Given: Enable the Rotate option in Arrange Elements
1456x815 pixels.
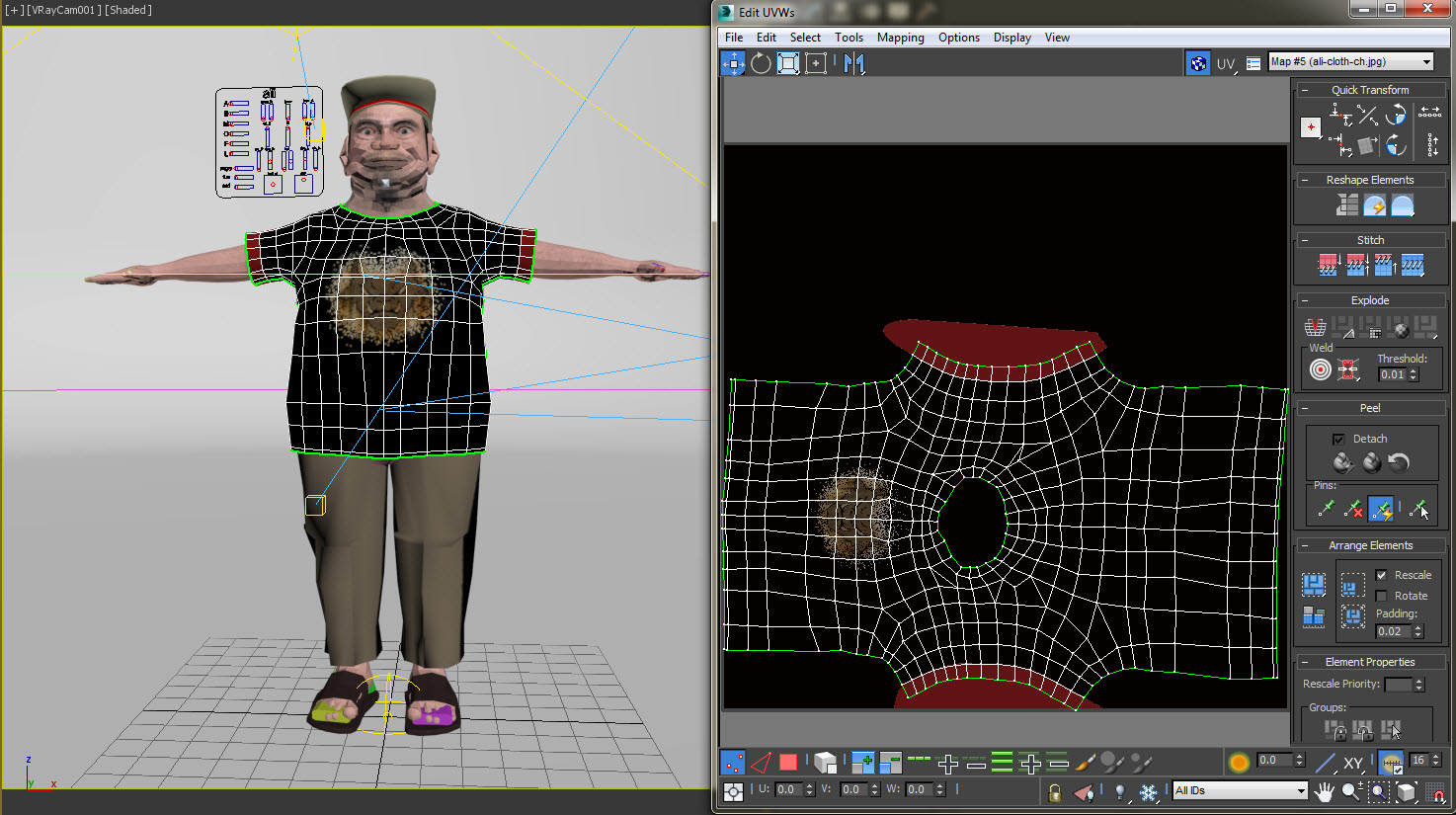Looking at the screenshot, I should 1381,596.
